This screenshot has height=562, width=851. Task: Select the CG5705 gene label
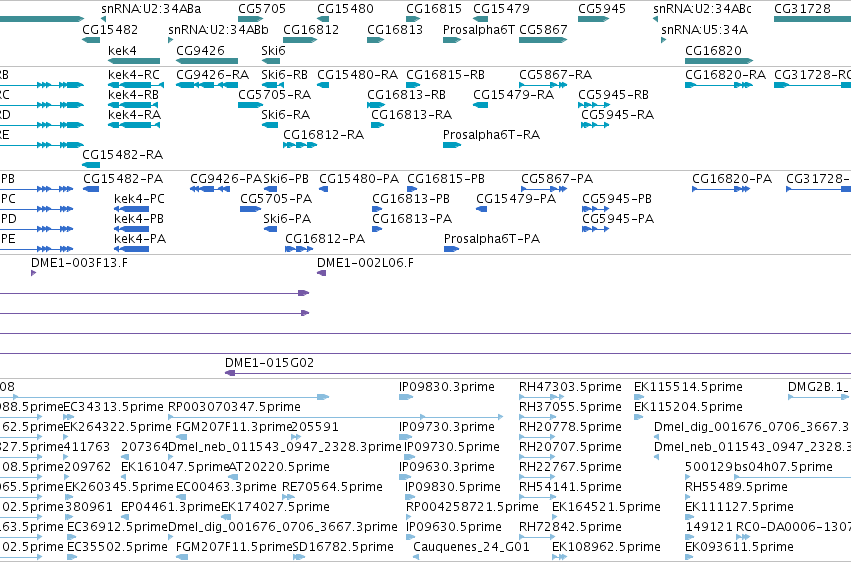tap(262, 9)
